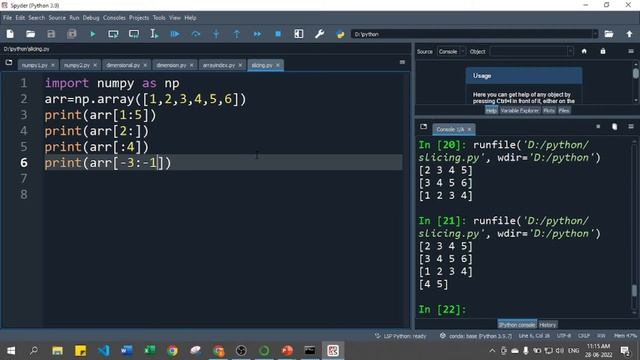Open Windows Start menu
Screen dimensions: 640x360
[x=11, y=350]
